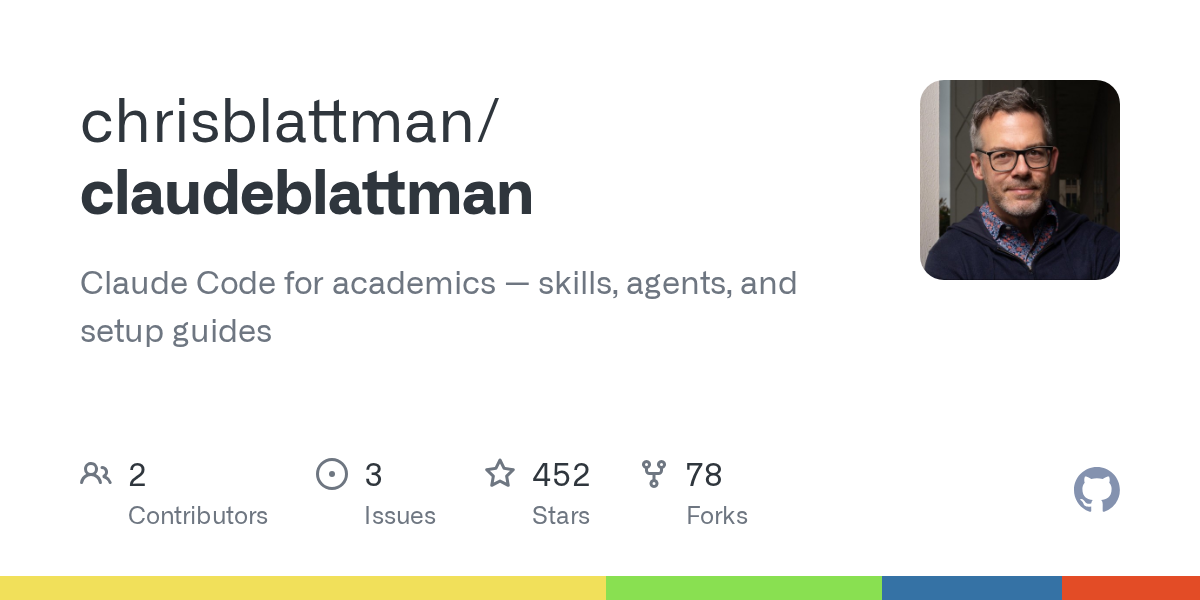
Task: Click the Contributors label
Action: click(x=198, y=516)
